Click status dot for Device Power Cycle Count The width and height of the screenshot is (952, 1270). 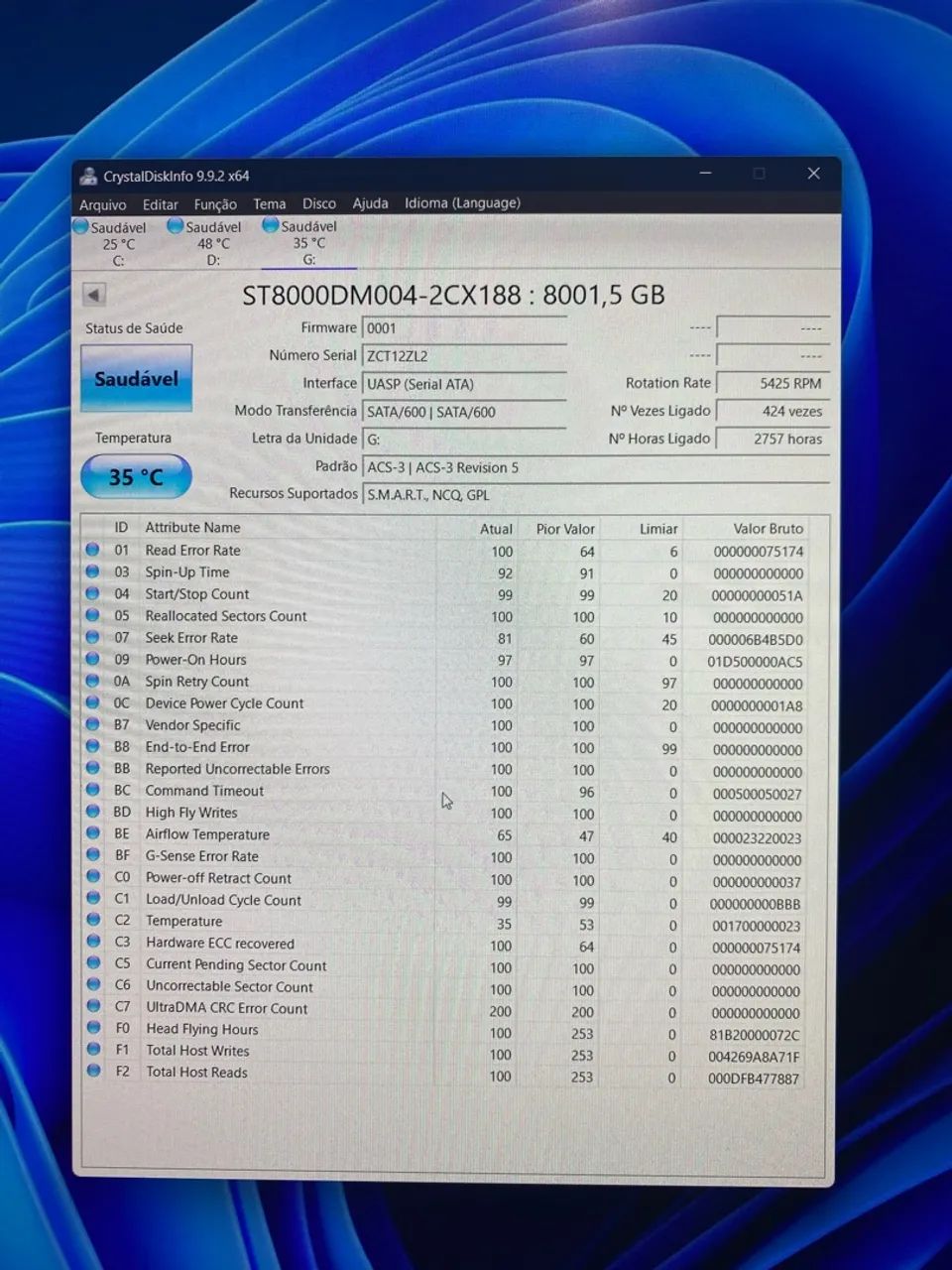(93, 702)
